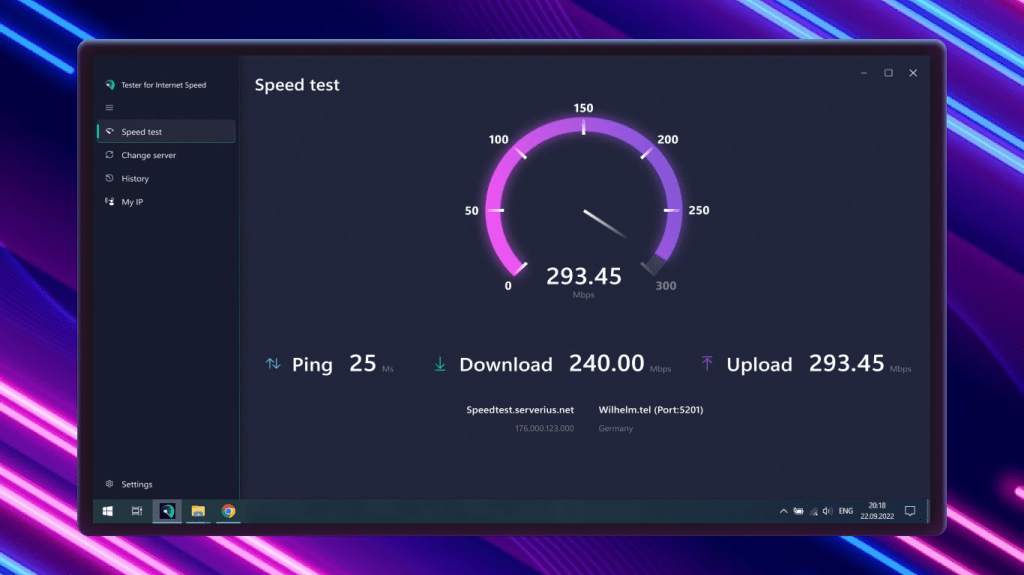Open the History page

(134, 179)
